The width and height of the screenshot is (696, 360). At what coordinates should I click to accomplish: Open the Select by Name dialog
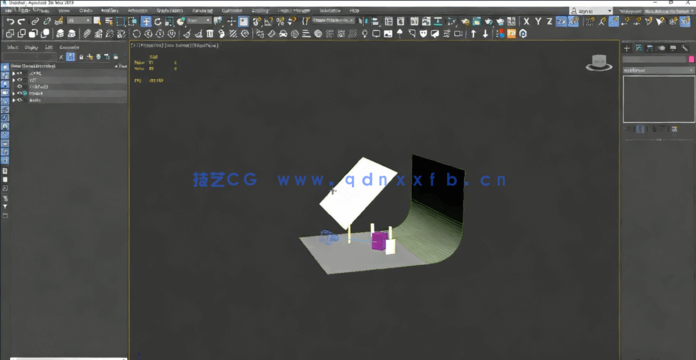coord(109,21)
